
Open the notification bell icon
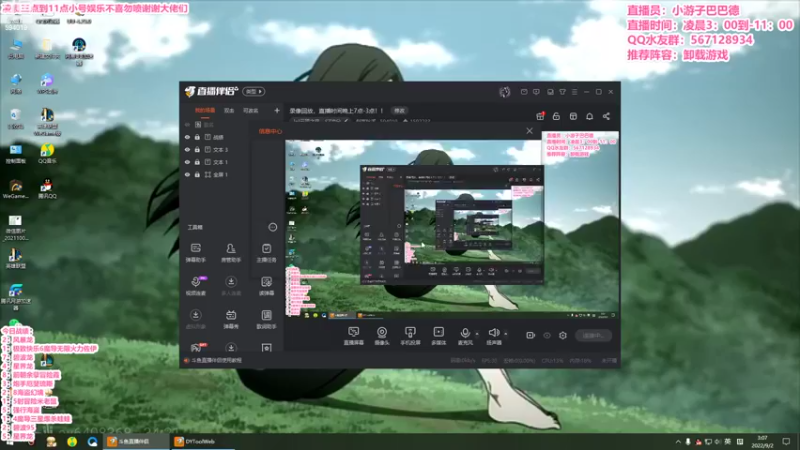[589, 116]
